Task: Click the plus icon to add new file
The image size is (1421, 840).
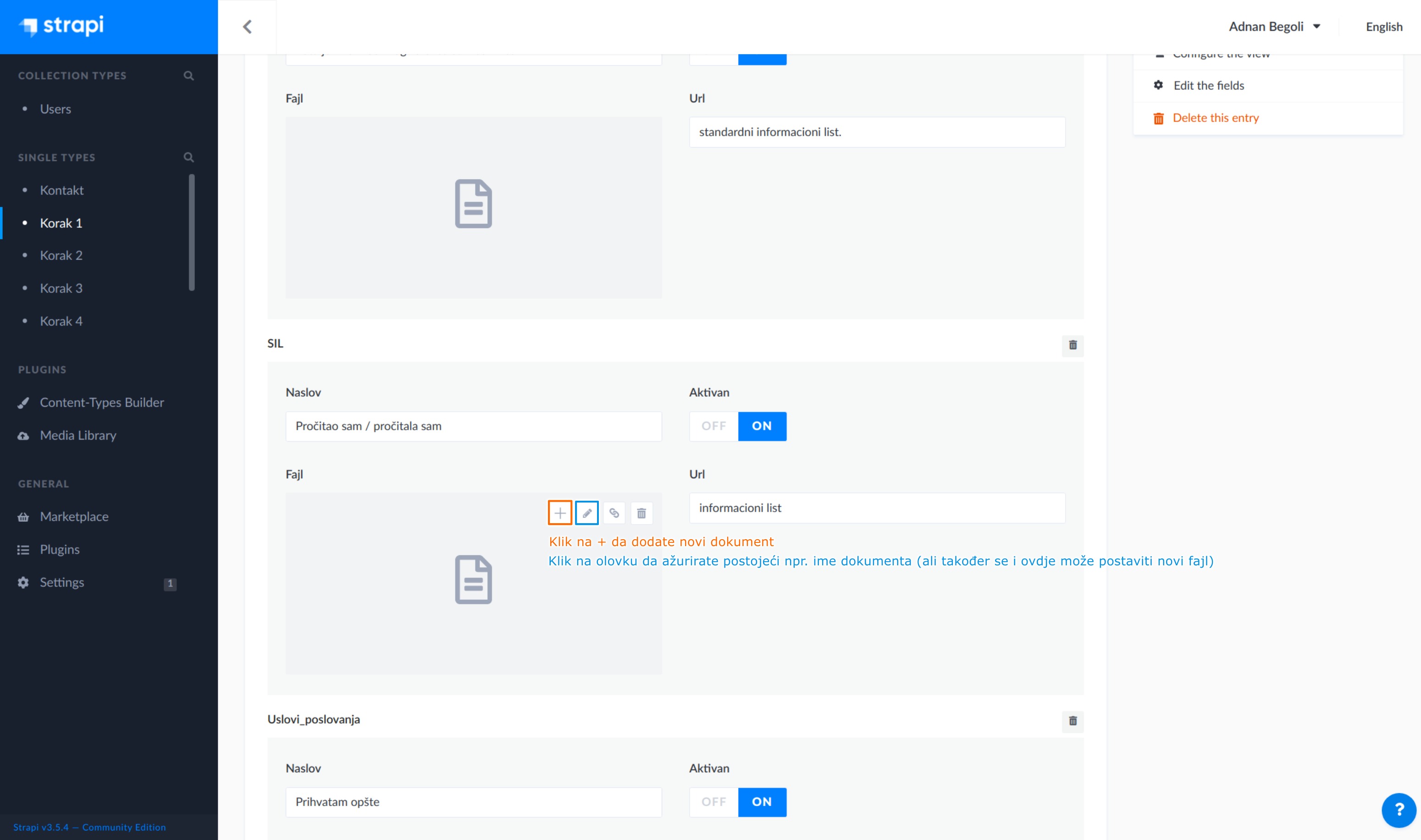Action: coord(560,513)
